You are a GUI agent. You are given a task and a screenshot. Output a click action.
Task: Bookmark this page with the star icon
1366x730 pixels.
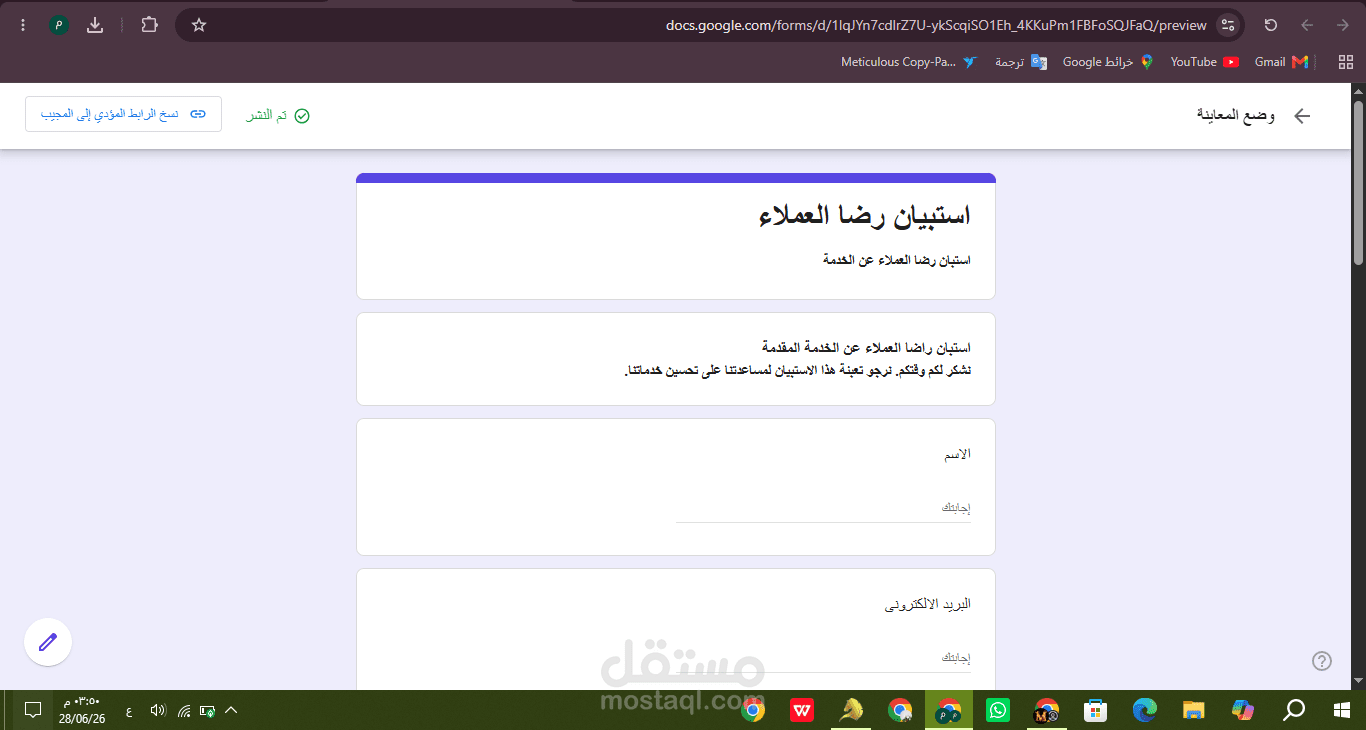(x=199, y=25)
